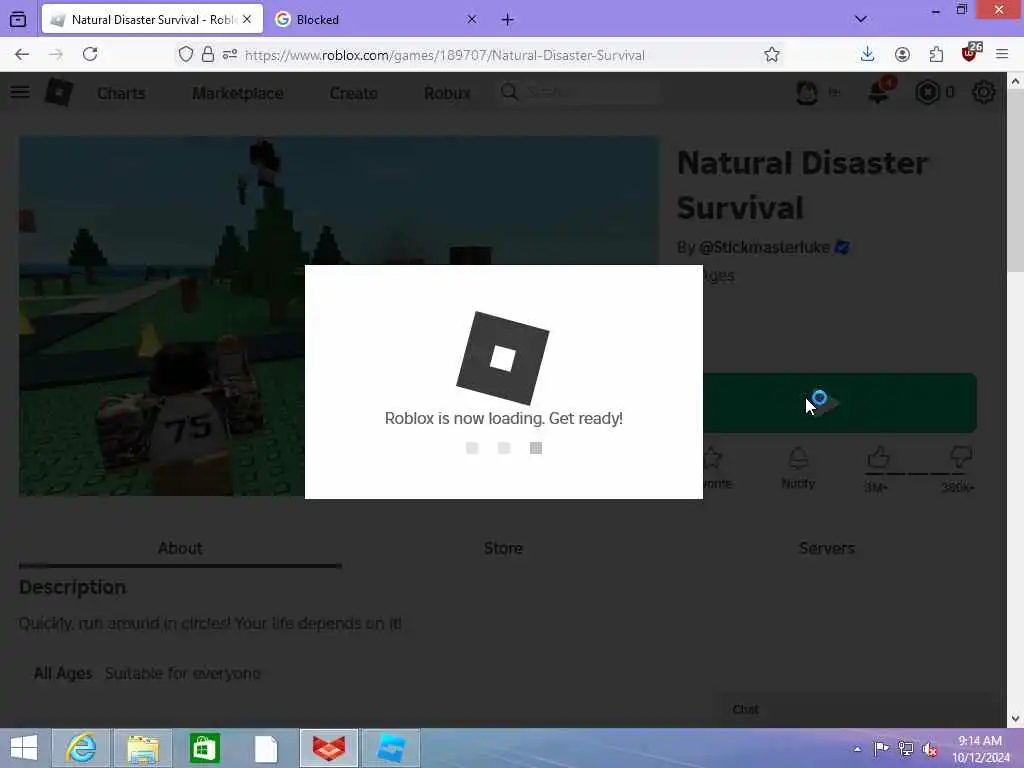Open the Roblox hamburger navigation menu

coord(20,92)
